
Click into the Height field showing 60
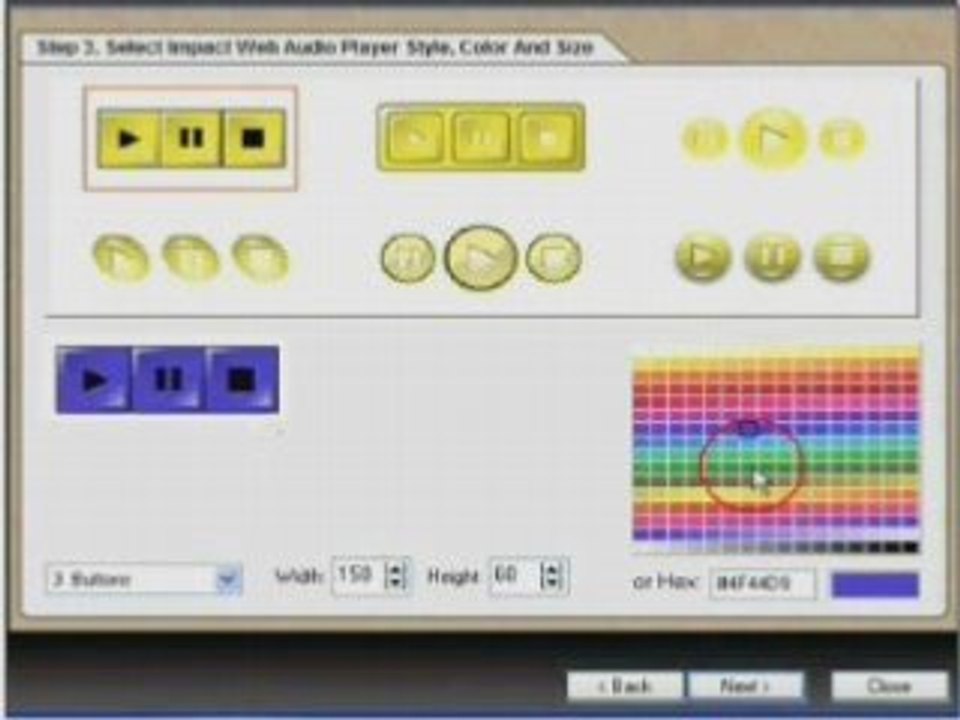click(x=516, y=576)
